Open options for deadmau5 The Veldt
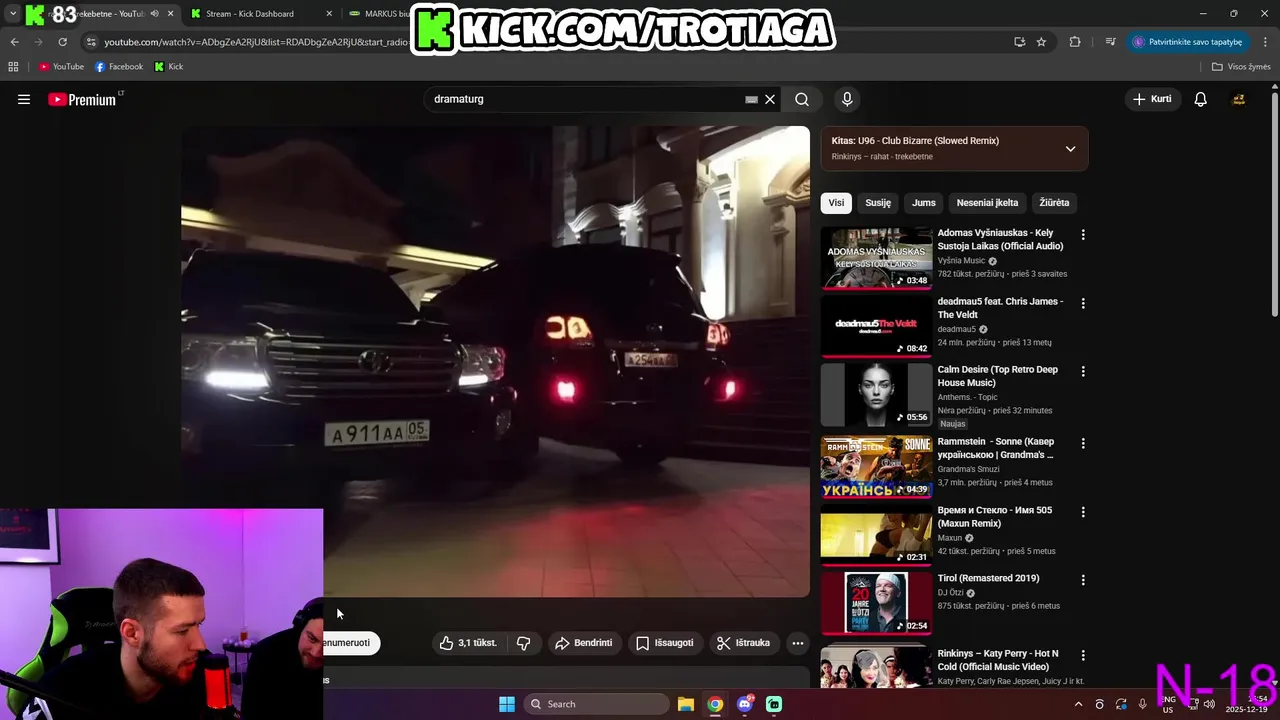Viewport: 1280px width, 720px height. (x=1083, y=303)
